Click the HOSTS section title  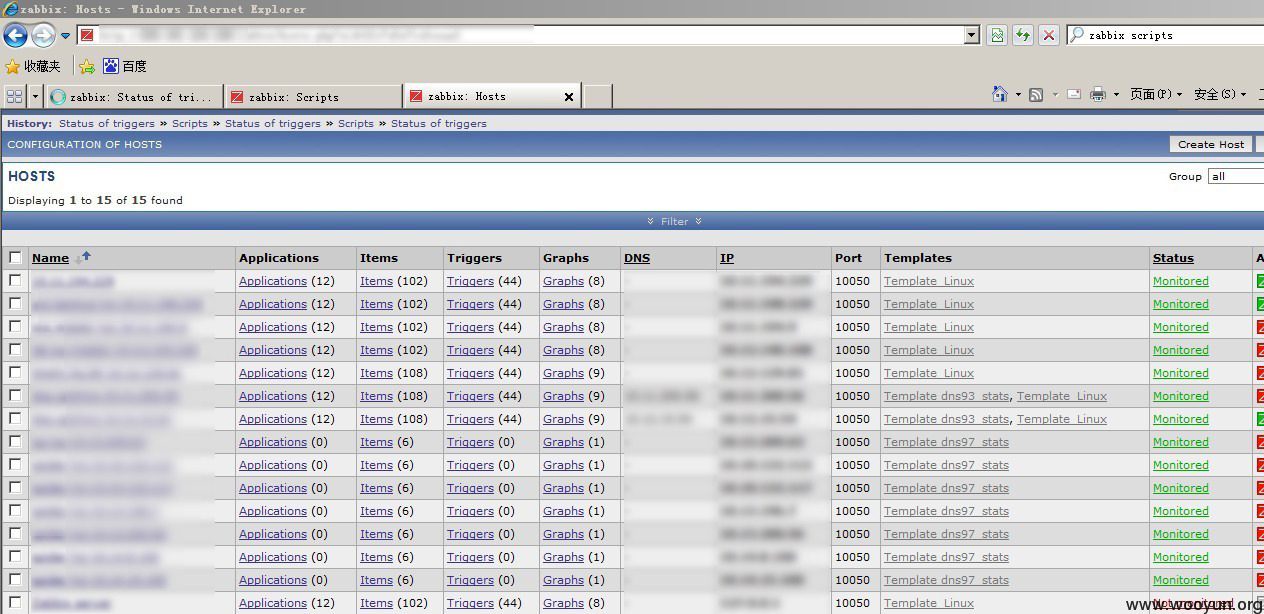pos(31,176)
